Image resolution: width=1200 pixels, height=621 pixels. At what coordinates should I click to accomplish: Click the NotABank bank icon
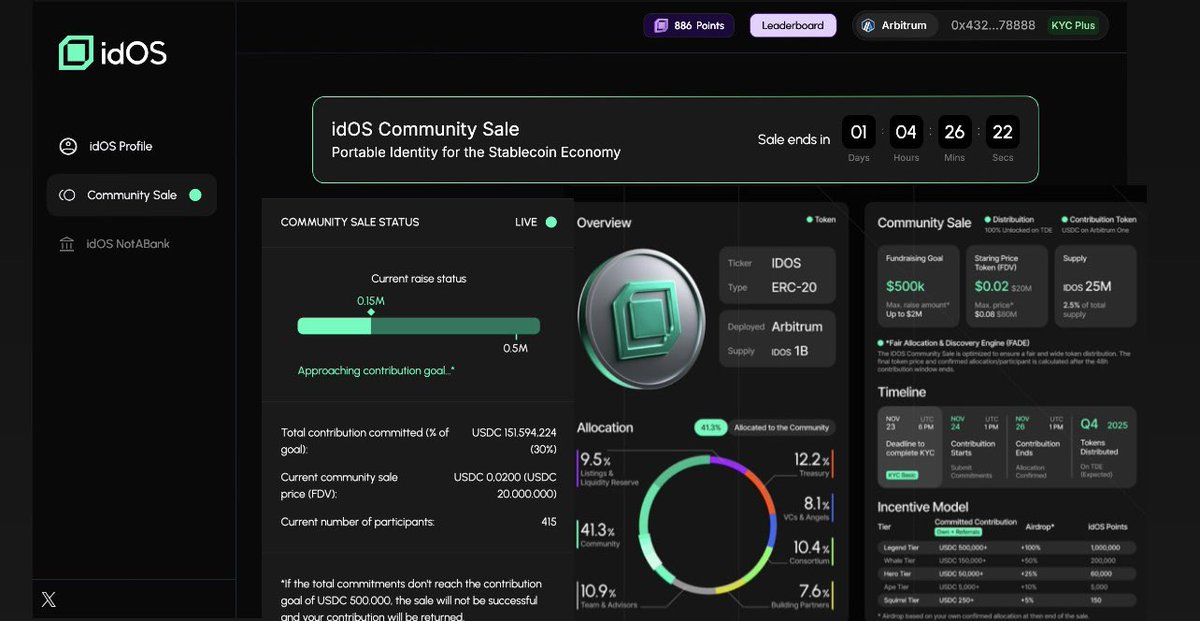tap(67, 244)
